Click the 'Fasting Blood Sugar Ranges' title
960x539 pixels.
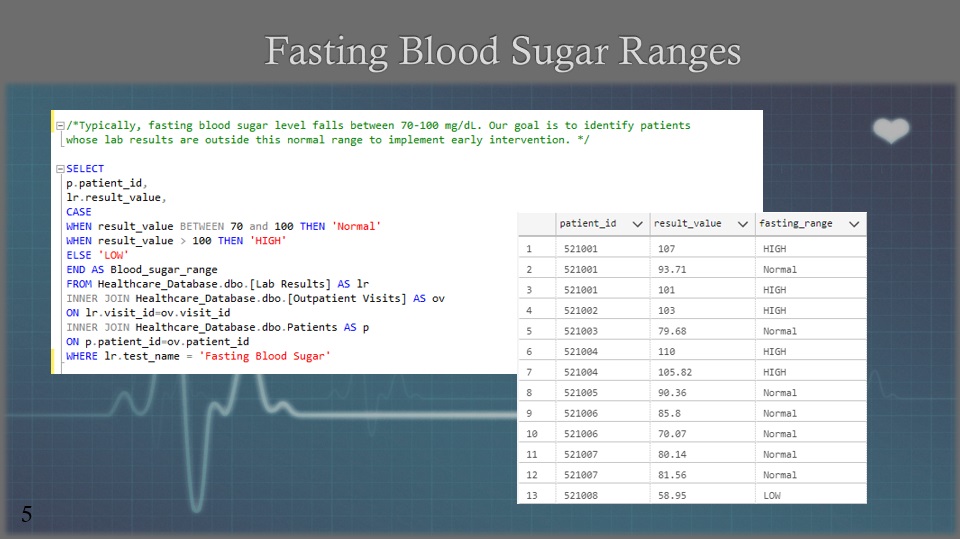(x=503, y=51)
